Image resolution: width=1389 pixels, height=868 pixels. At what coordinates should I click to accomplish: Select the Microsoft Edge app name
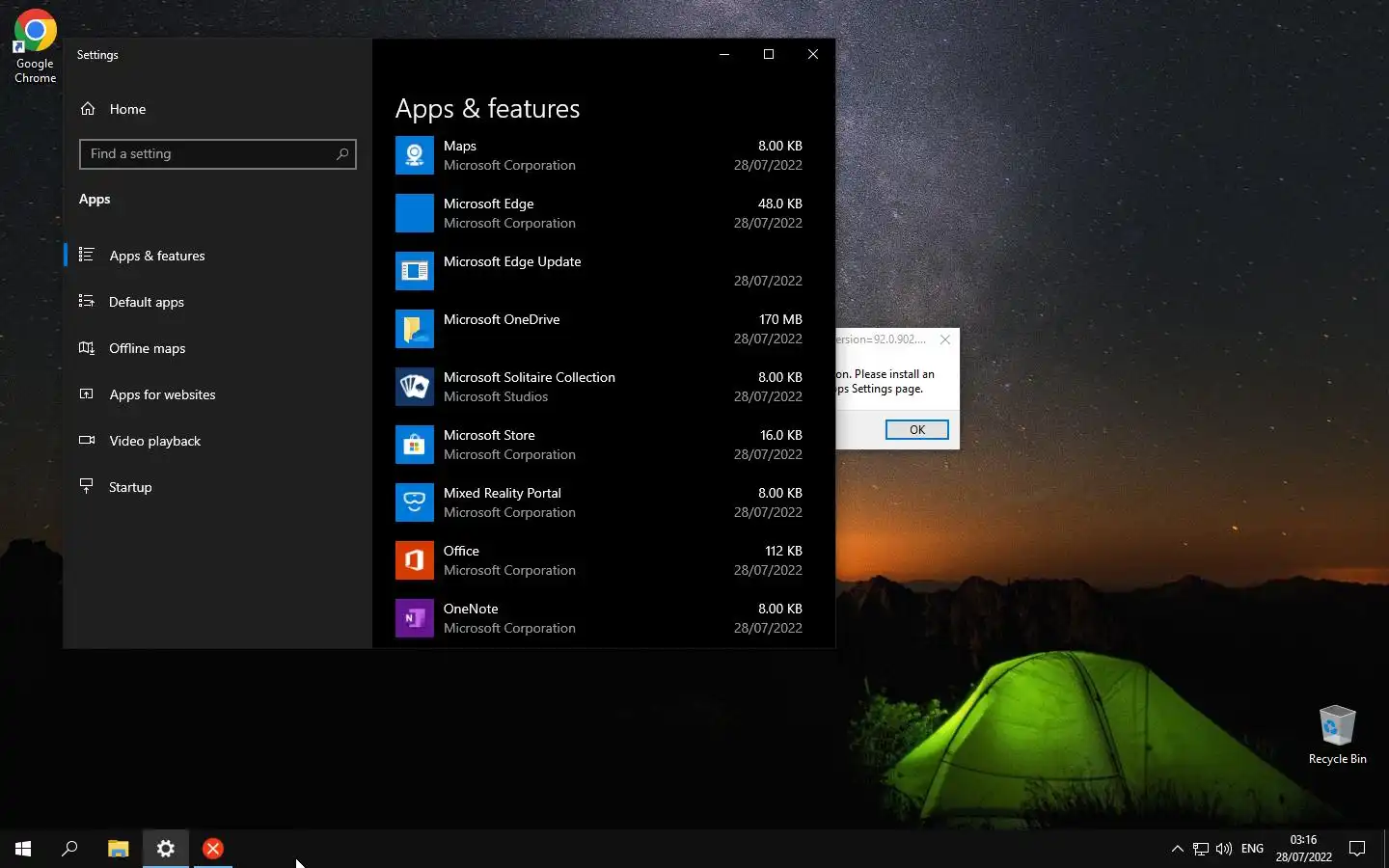click(x=488, y=203)
